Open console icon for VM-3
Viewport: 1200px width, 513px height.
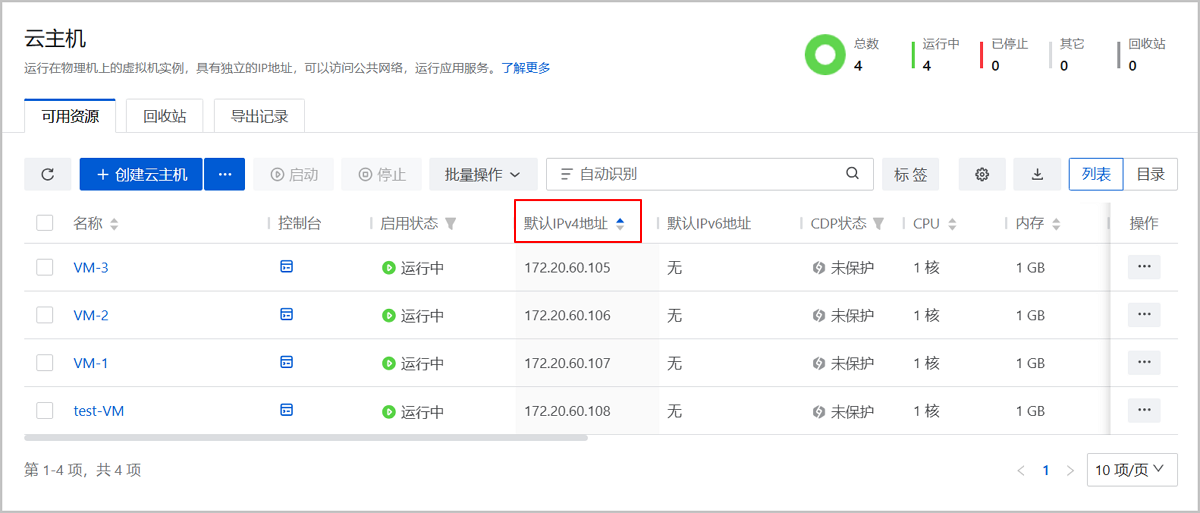tap(287, 267)
